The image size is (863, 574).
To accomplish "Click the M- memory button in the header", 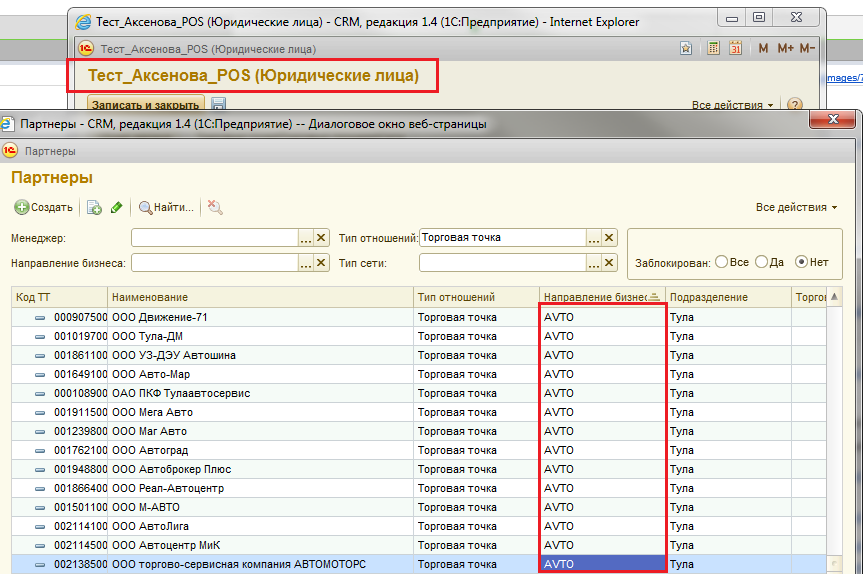I will click(x=807, y=48).
